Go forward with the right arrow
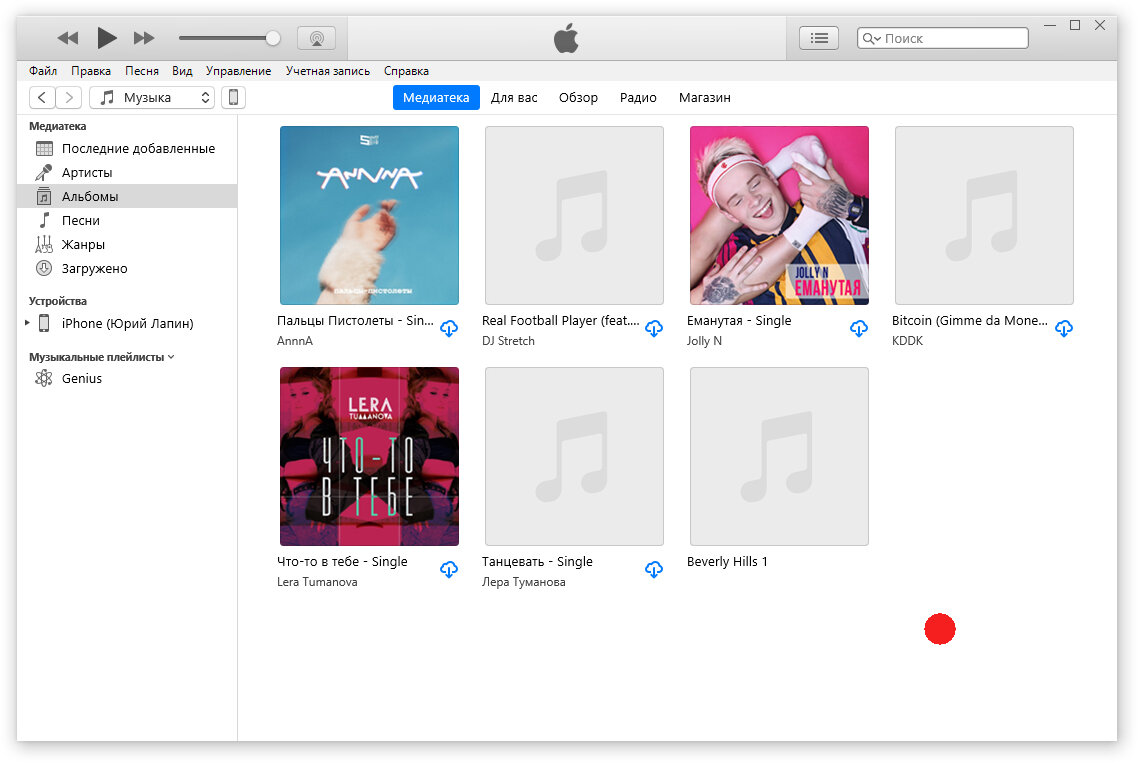The image size is (1138, 763). pyautogui.click(x=69, y=97)
